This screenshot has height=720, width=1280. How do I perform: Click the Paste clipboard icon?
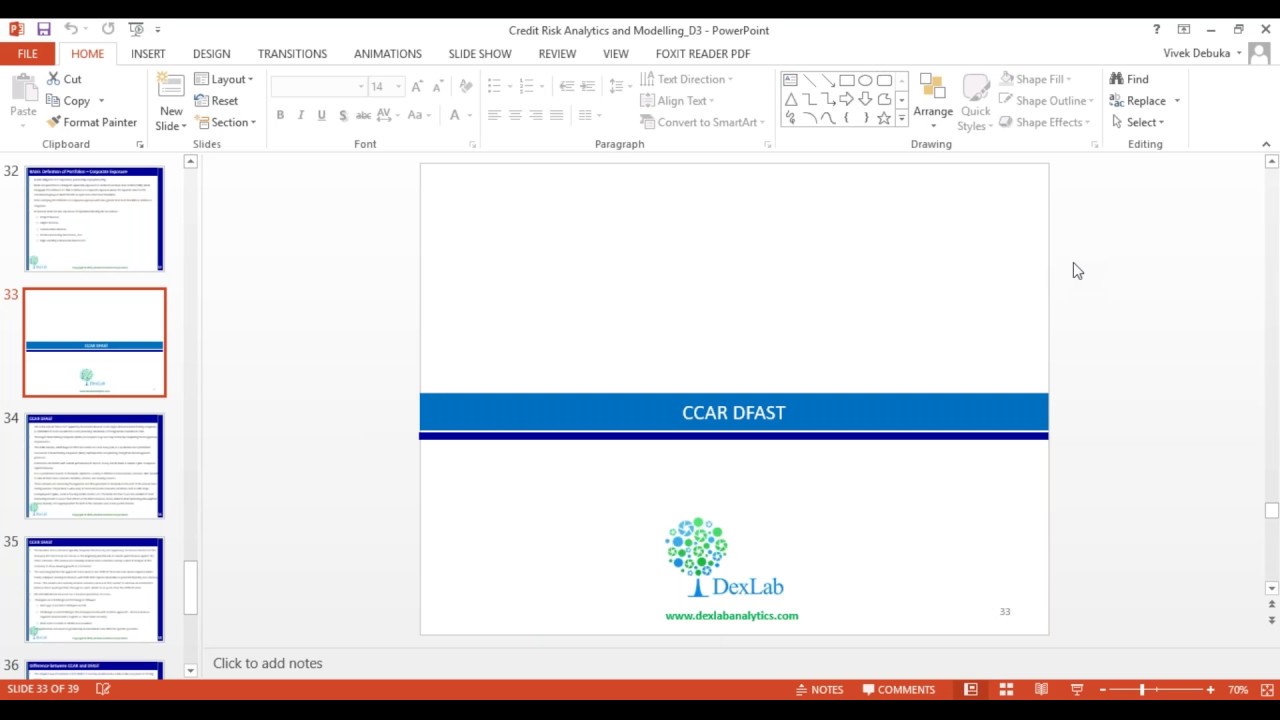(x=23, y=88)
